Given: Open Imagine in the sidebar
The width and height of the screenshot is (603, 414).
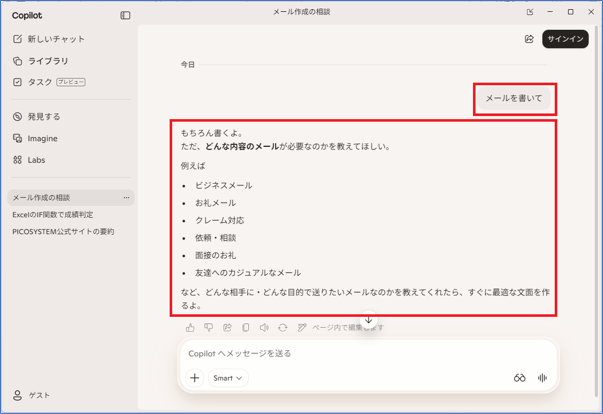Looking at the screenshot, I should click(35, 138).
